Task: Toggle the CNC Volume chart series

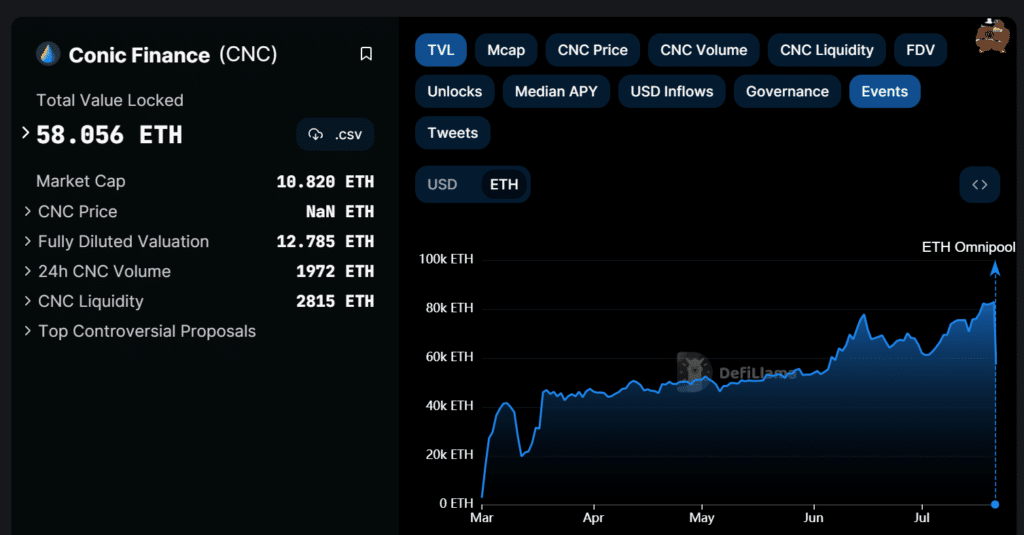Action: coord(703,50)
